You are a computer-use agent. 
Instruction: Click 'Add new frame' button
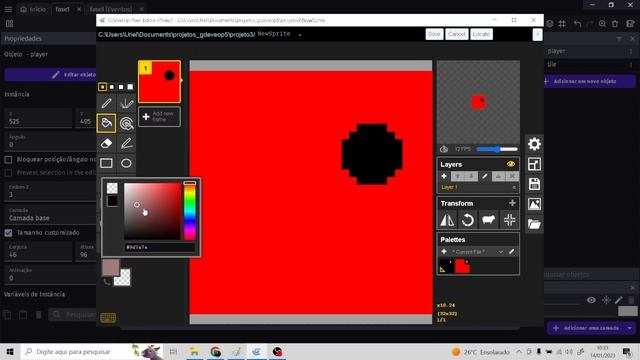point(159,117)
